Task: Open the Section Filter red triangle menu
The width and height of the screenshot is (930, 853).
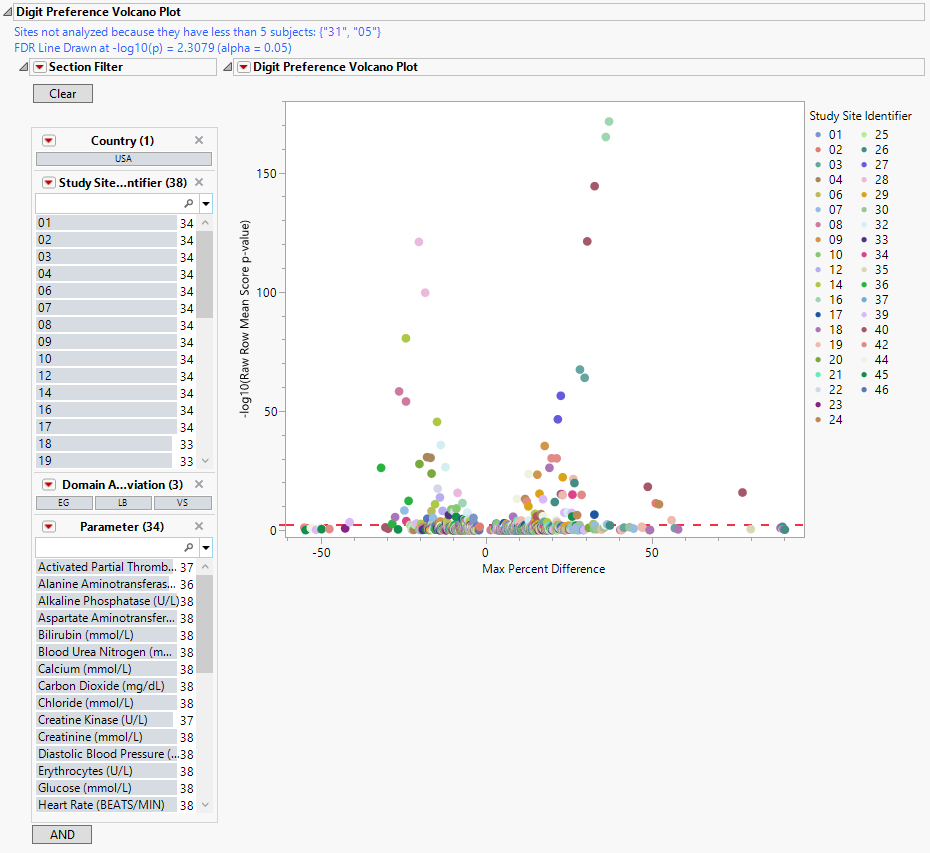Action: [x=40, y=67]
